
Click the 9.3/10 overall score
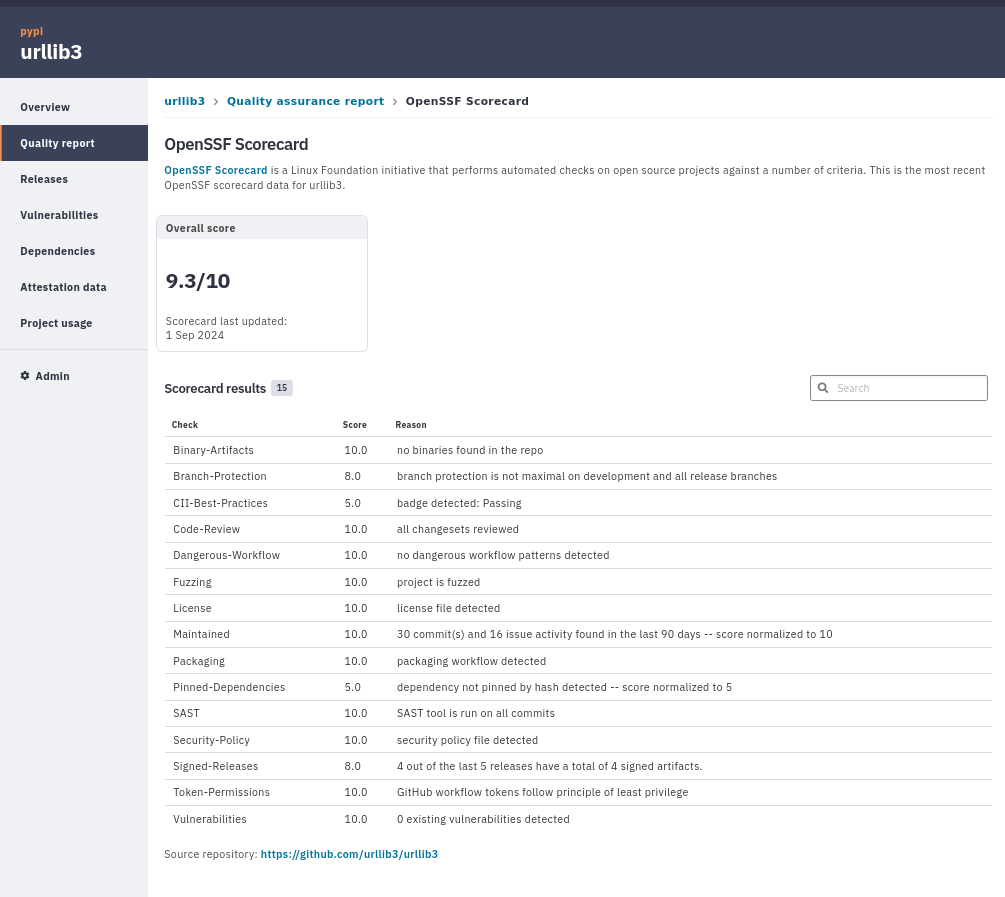pos(197,281)
